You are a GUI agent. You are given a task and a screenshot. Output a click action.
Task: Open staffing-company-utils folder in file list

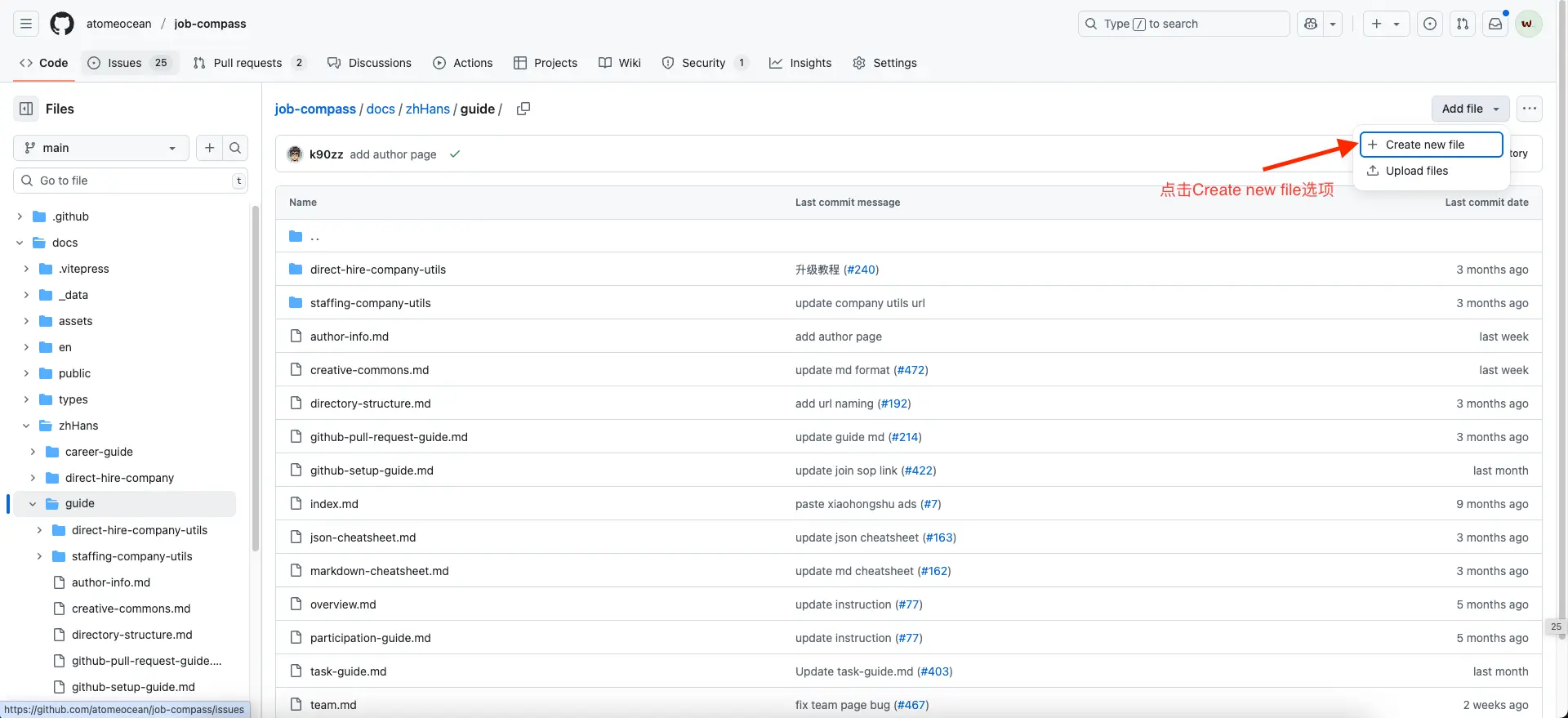370,303
